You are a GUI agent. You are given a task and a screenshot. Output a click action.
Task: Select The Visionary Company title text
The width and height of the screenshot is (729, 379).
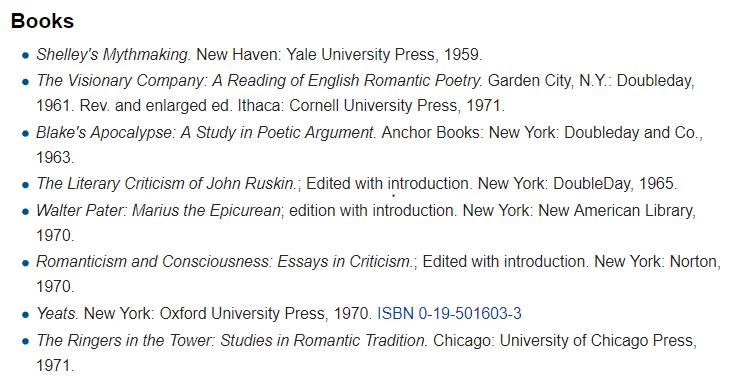tap(259, 81)
